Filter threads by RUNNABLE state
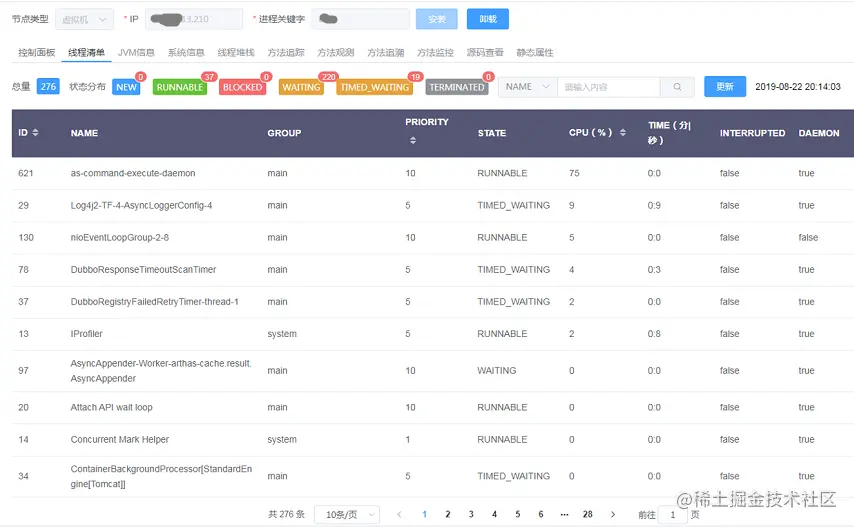 [180, 87]
